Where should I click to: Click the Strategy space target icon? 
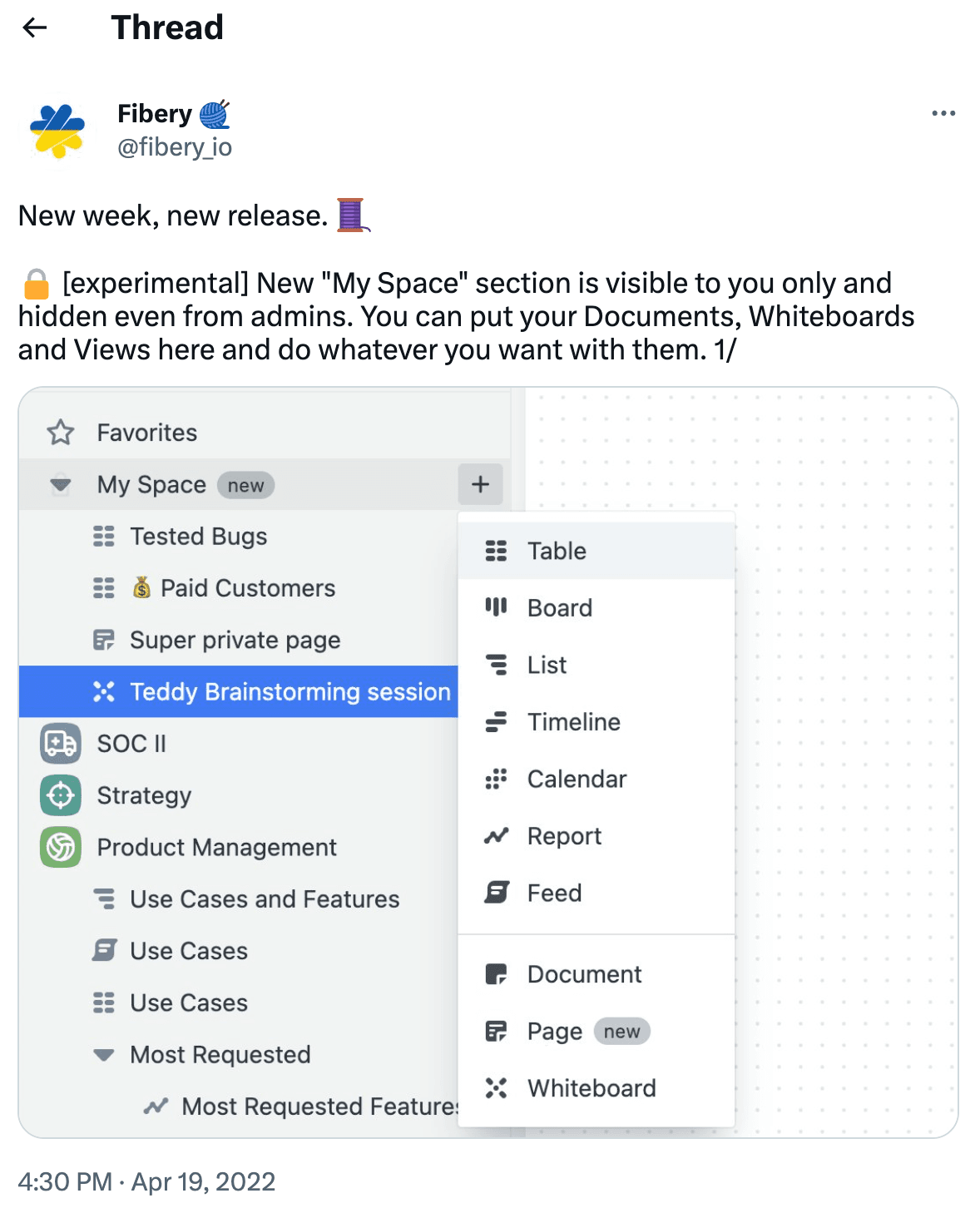(x=61, y=795)
